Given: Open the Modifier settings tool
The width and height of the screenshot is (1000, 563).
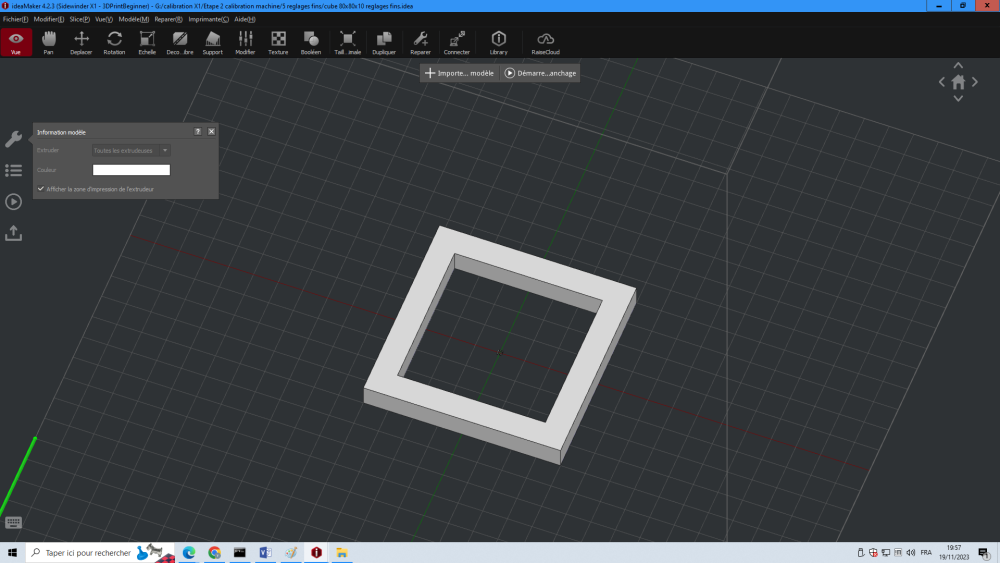Looking at the screenshot, I should (245, 43).
